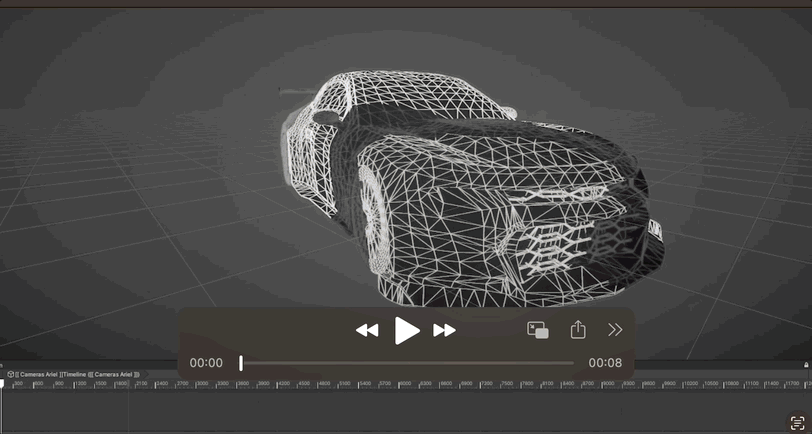The width and height of the screenshot is (812, 434).
Task: Seek to the middle of progress bar
Action: (x=407, y=363)
